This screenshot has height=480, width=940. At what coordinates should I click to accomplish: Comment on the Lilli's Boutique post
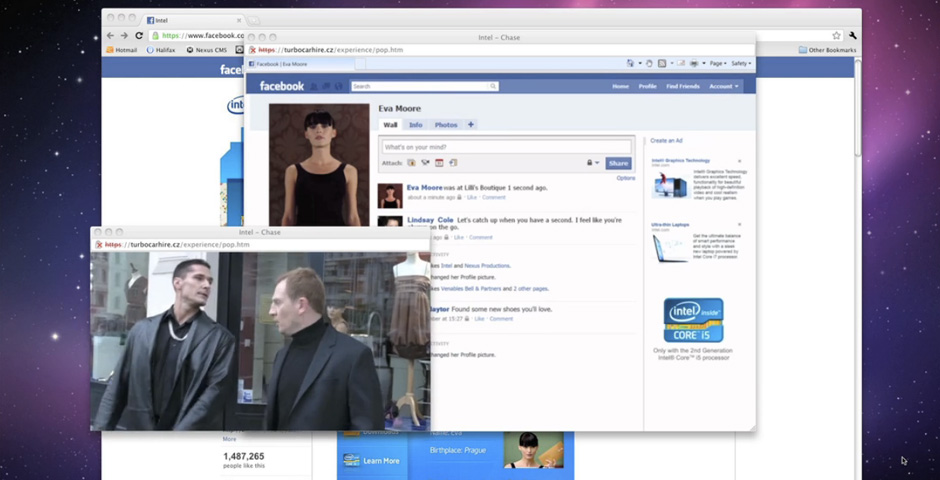(x=494, y=197)
